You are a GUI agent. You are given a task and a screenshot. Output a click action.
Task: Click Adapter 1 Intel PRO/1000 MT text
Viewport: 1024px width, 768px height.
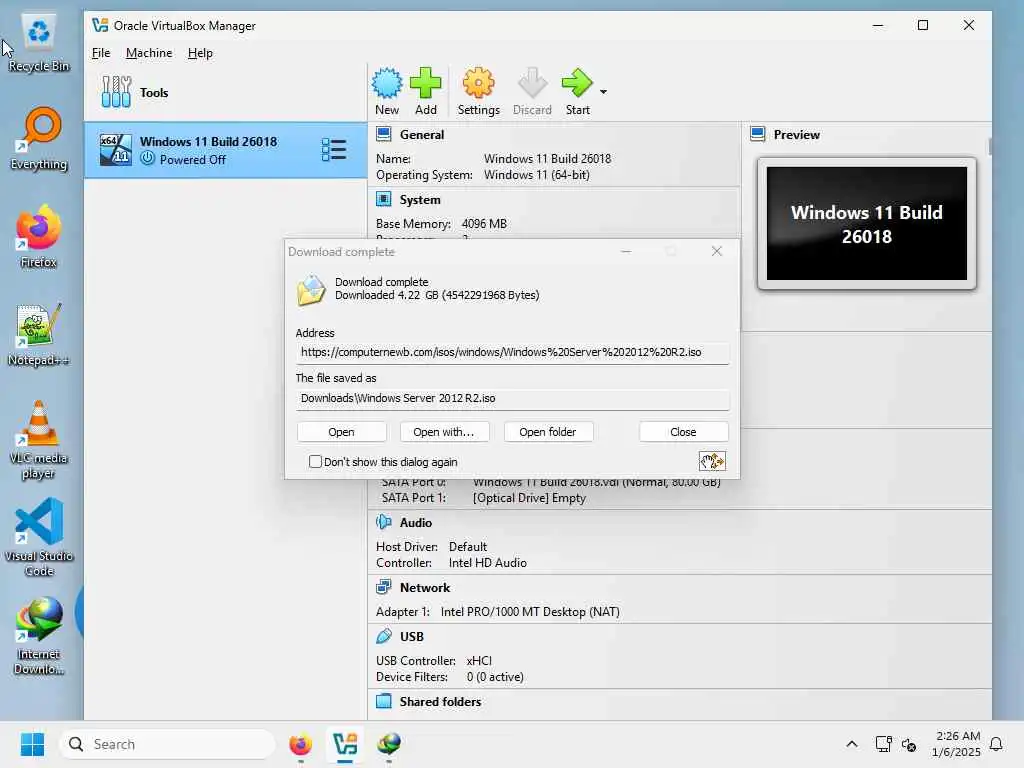(498, 612)
